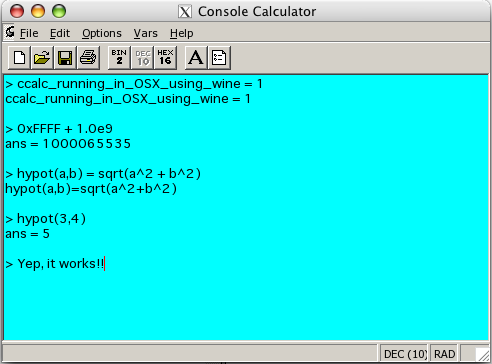The width and height of the screenshot is (492, 364).
Task: Close the window with the red button
Action: [17, 11]
